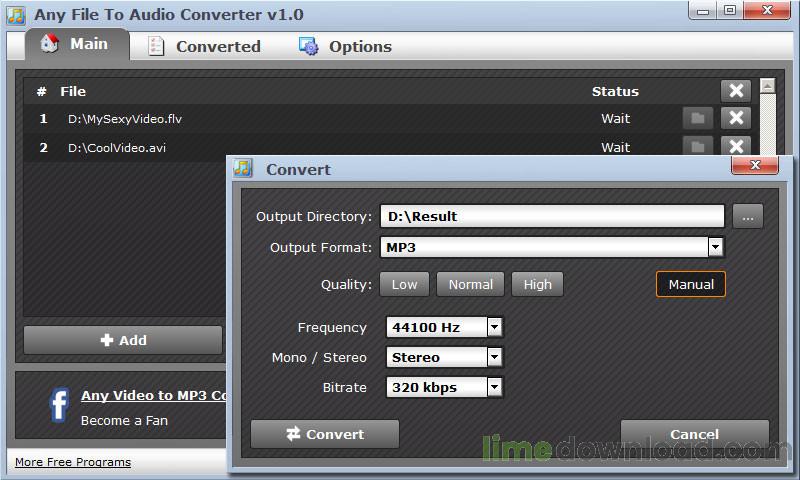Click app music note icon in title bar
The width and height of the screenshot is (800, 480).
tap(16, 15)
